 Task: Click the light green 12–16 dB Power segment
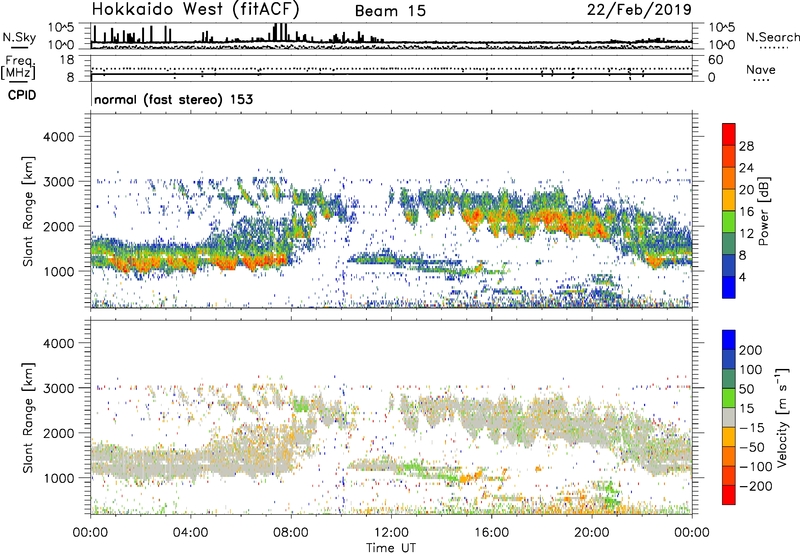click(729, 222)
